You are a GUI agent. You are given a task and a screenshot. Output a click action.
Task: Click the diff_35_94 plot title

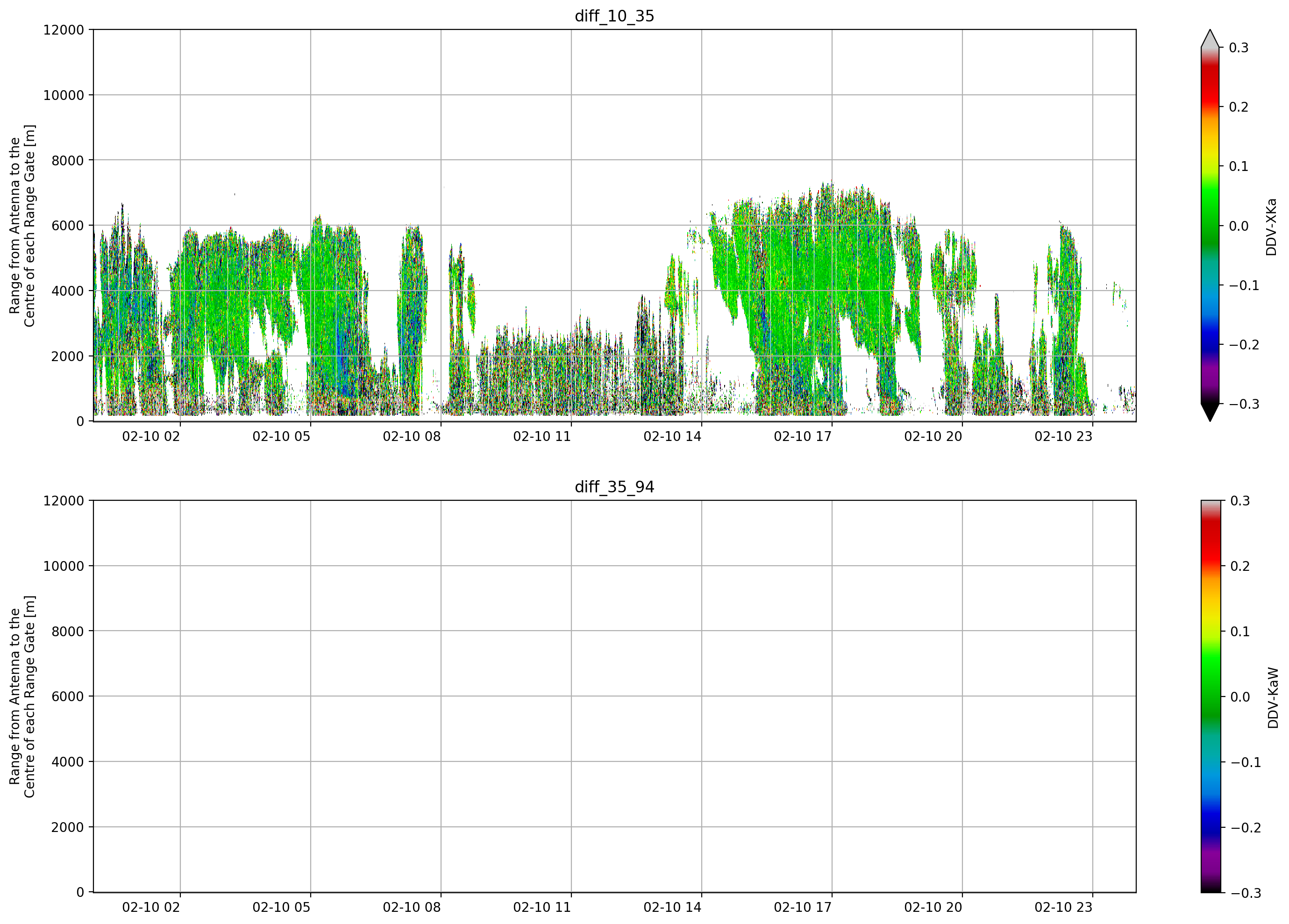point(614,487)
